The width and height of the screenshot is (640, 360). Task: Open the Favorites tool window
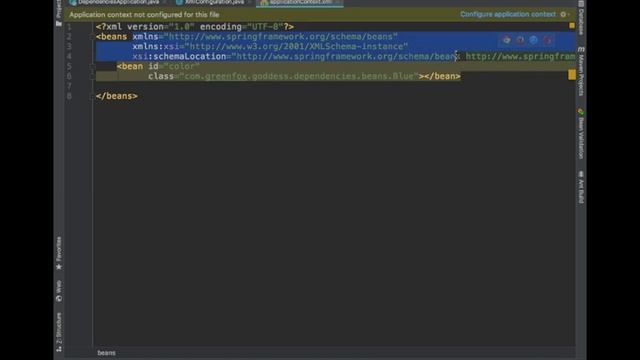pyautogui.click(x=59, y=253)
